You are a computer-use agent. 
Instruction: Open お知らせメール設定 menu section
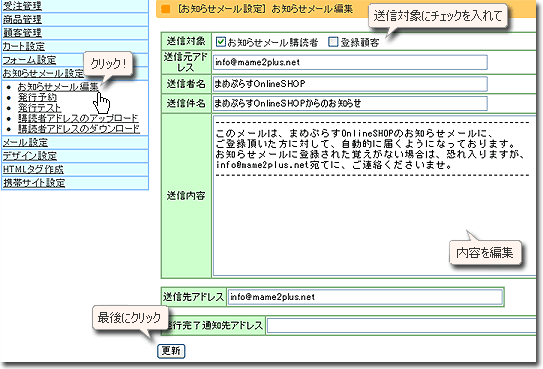tap(43, 73)
